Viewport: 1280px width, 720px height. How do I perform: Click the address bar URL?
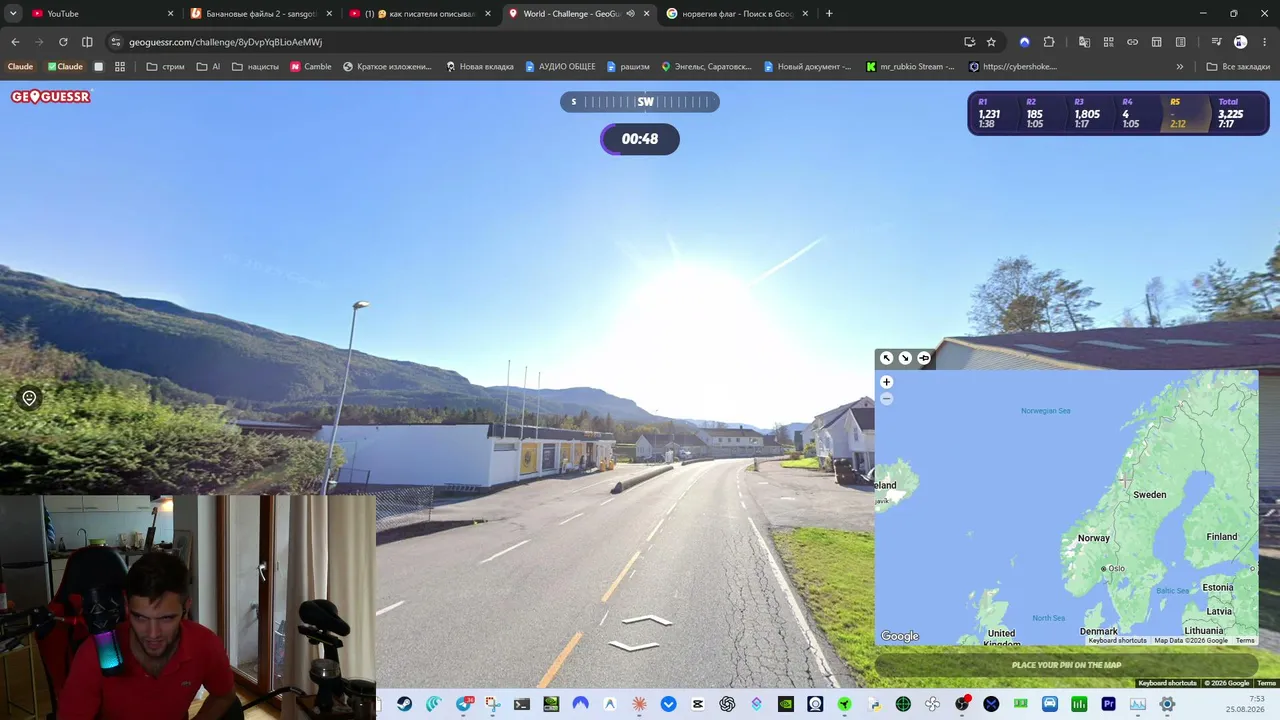pos(226,42)
